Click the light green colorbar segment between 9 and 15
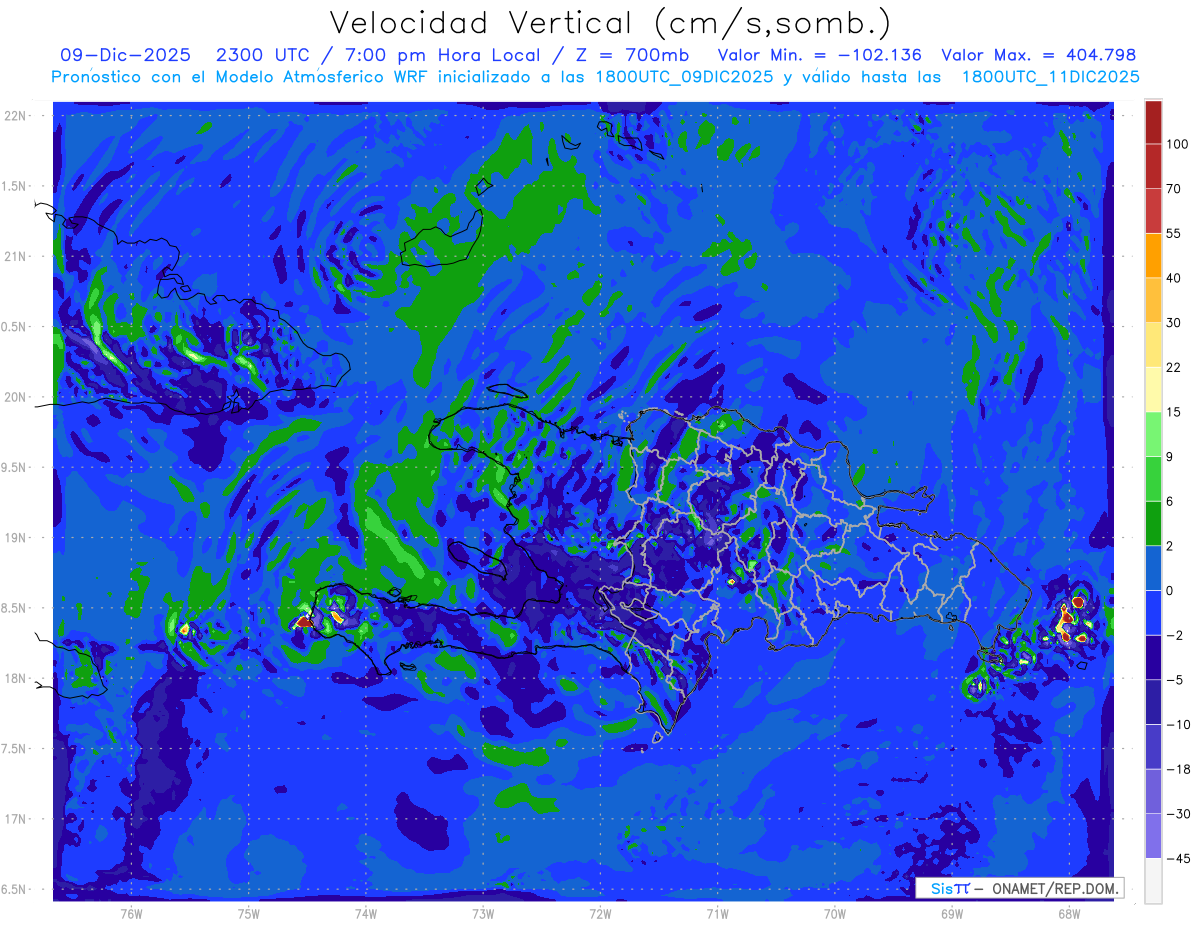Image resolution: width=1200 pixels, height=927 pixels. [1153, 434]
